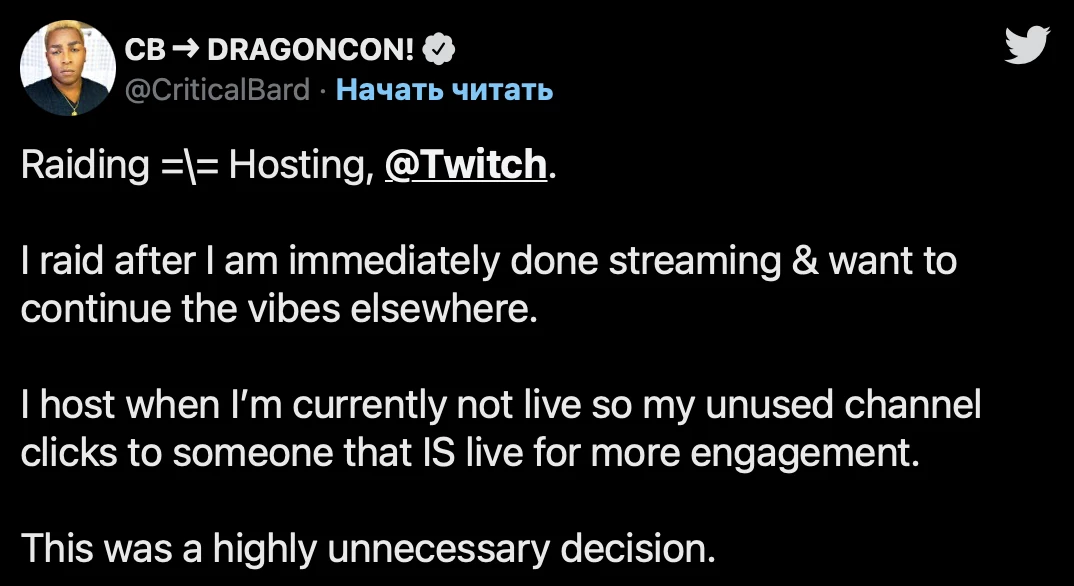
Task: Click the dot separator after @CriticalBard
Action: 325,90
